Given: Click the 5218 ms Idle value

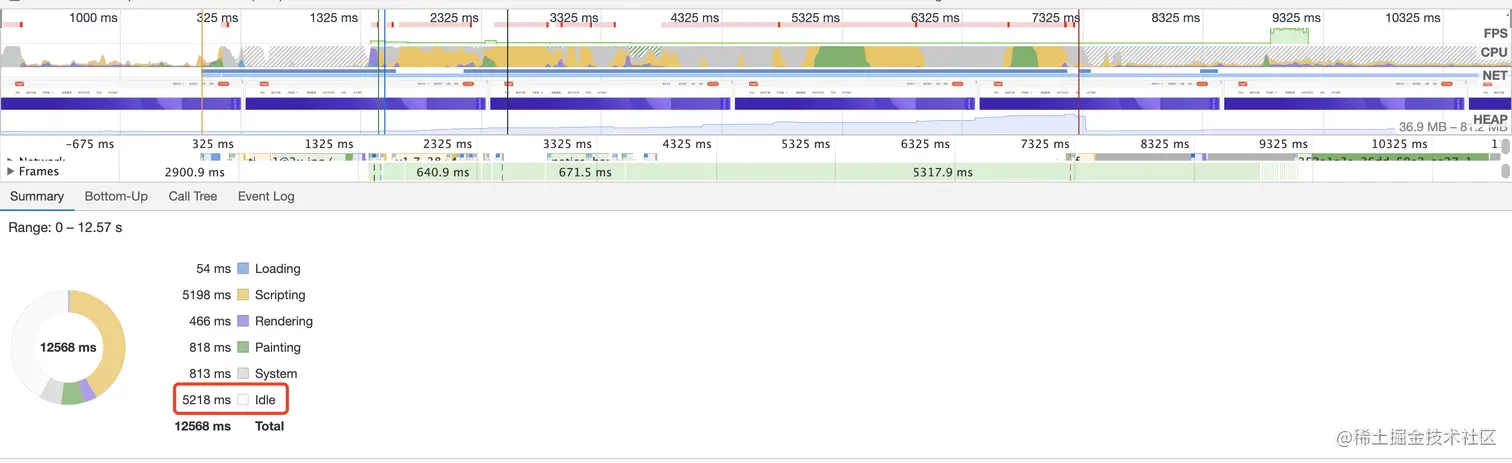Looking at the screenshot, I should [x=206, y=400].
